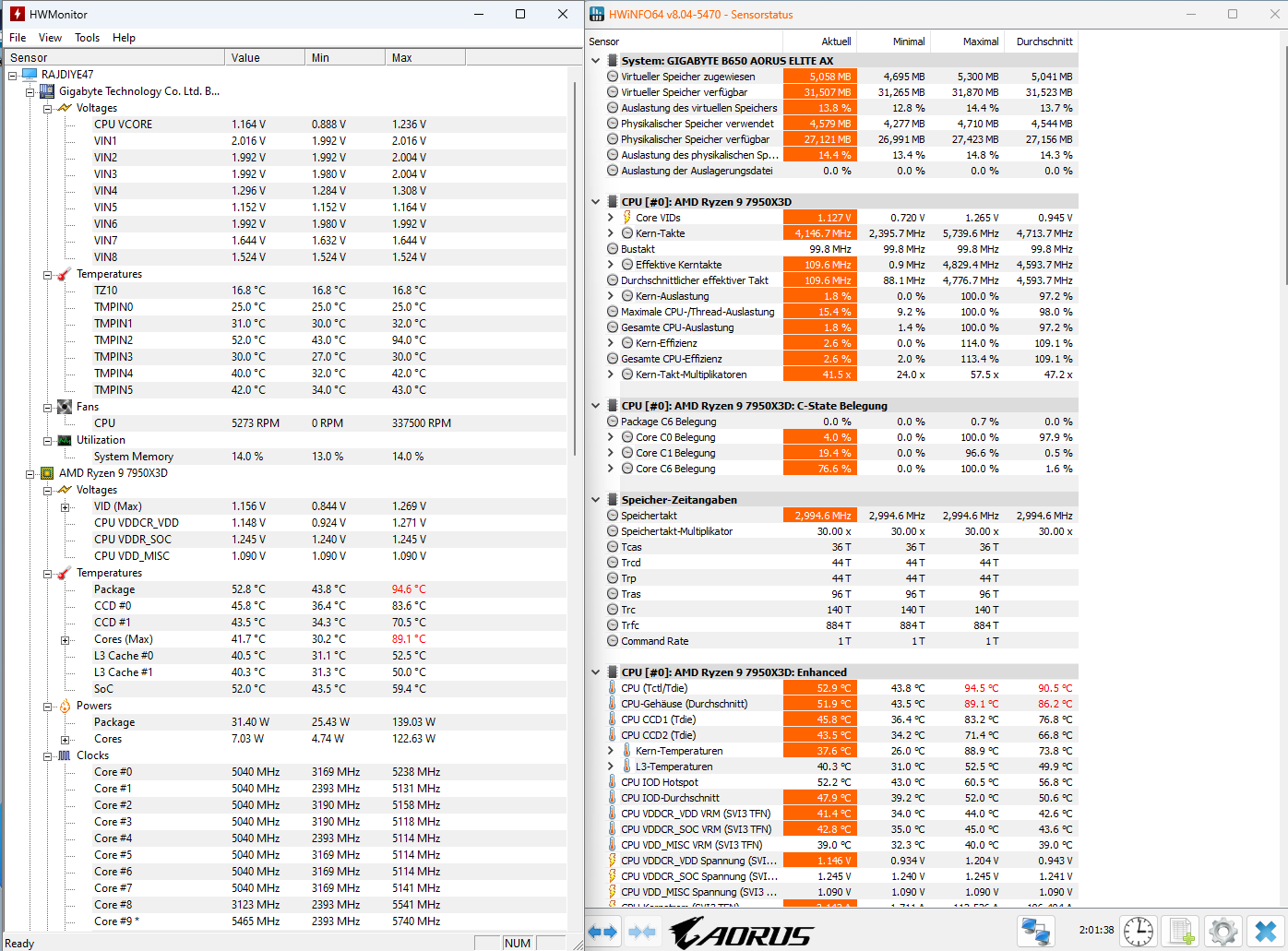
Task: Click the Value column header in HWMonitor
Action: coord(265,57)
